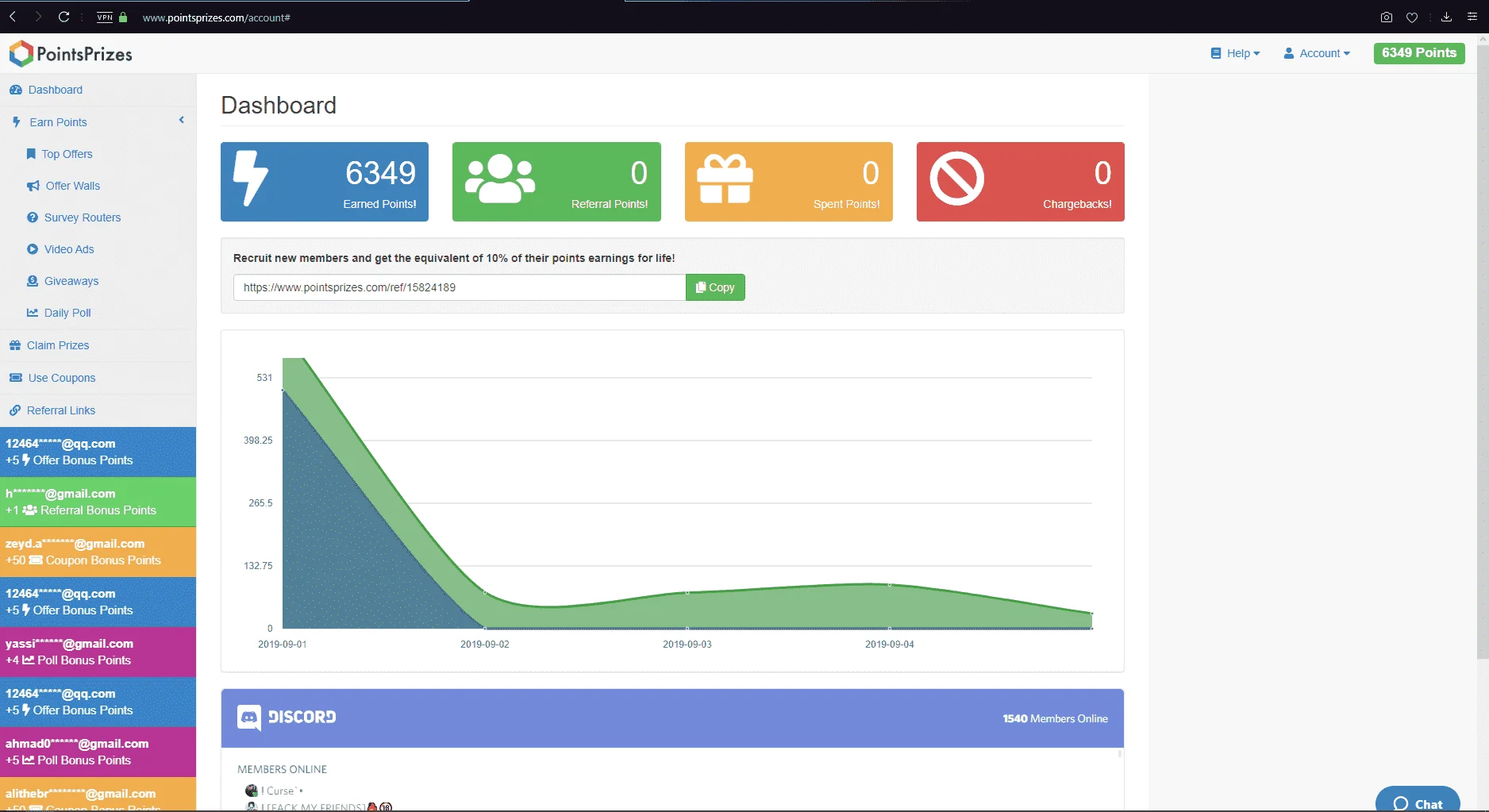Click the Curse member in Discord list
1489x812 pixels.
point(273,791)
